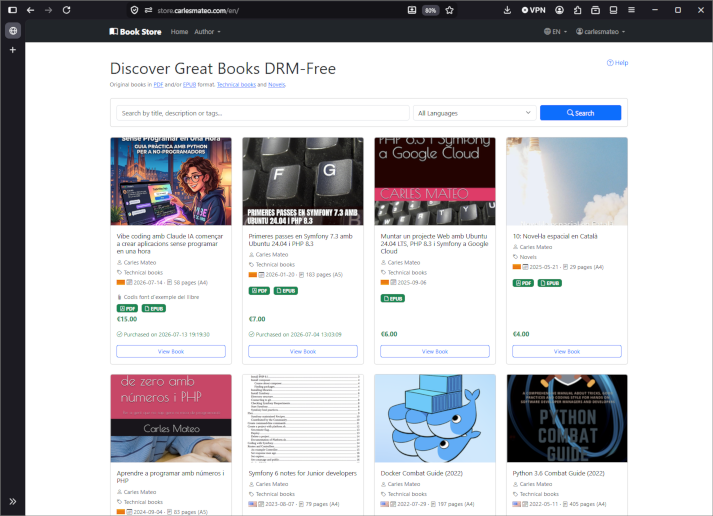Click the EPUB badge on Primeres passes card
The height and width of the screenshot is (516, 713).
[x=286, y=291]
